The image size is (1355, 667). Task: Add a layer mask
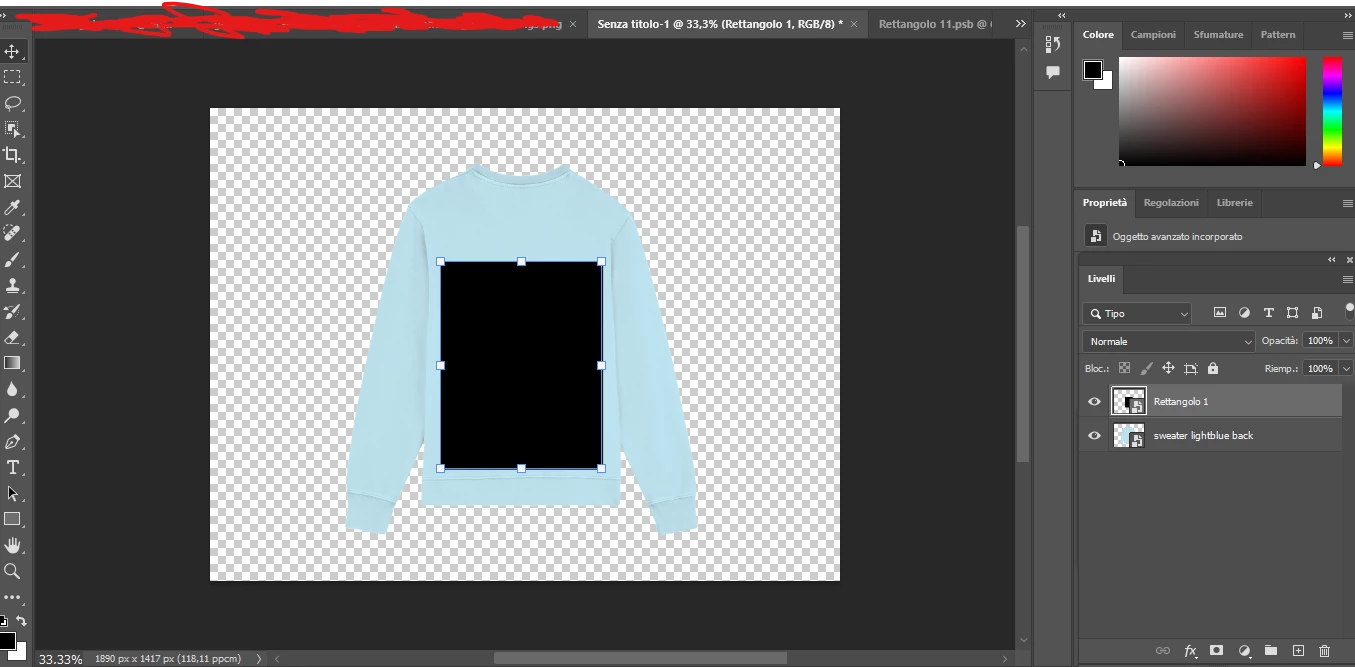(x=1217, y=651)
